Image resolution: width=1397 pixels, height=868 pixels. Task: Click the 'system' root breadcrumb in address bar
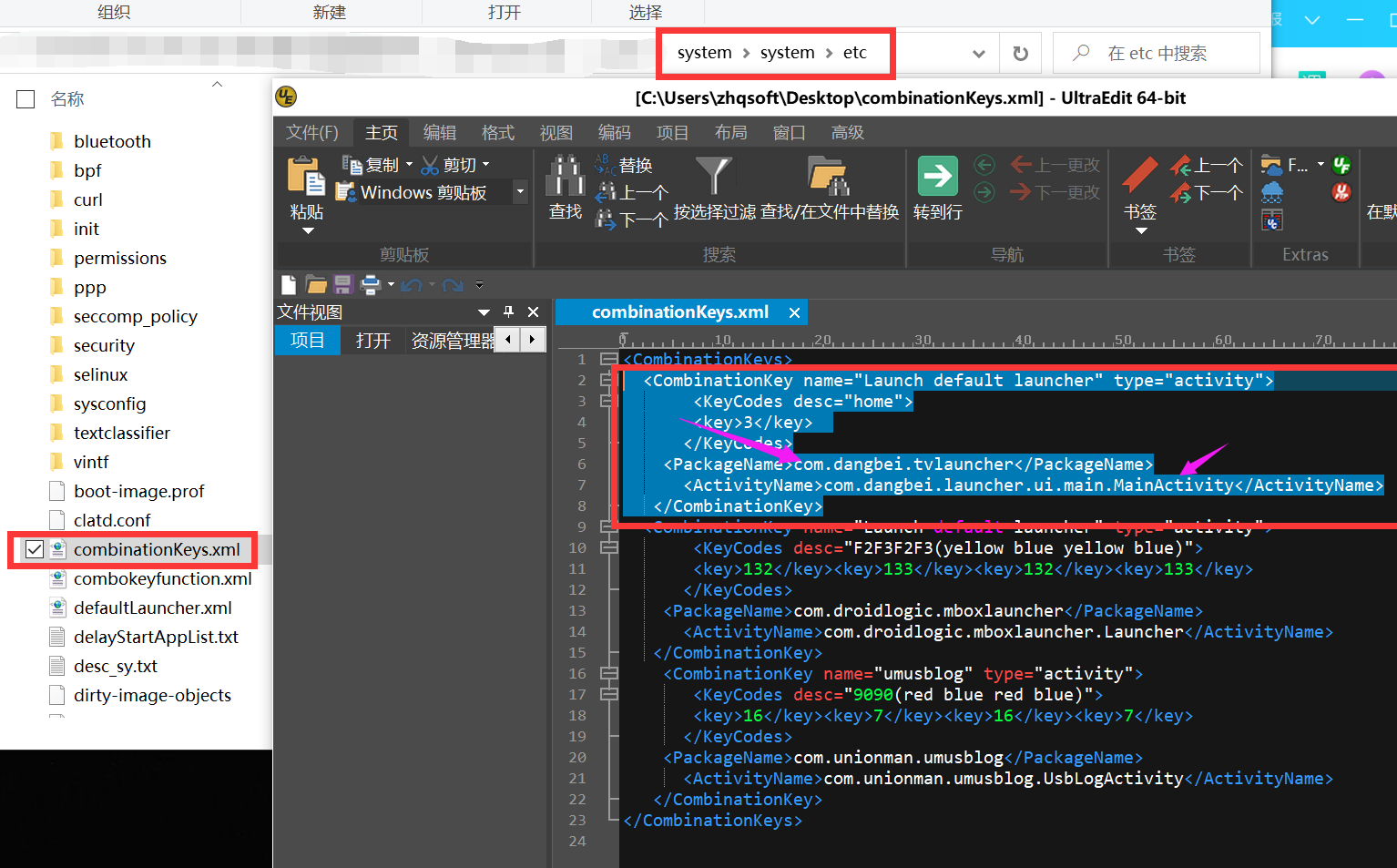click(704, 53)
